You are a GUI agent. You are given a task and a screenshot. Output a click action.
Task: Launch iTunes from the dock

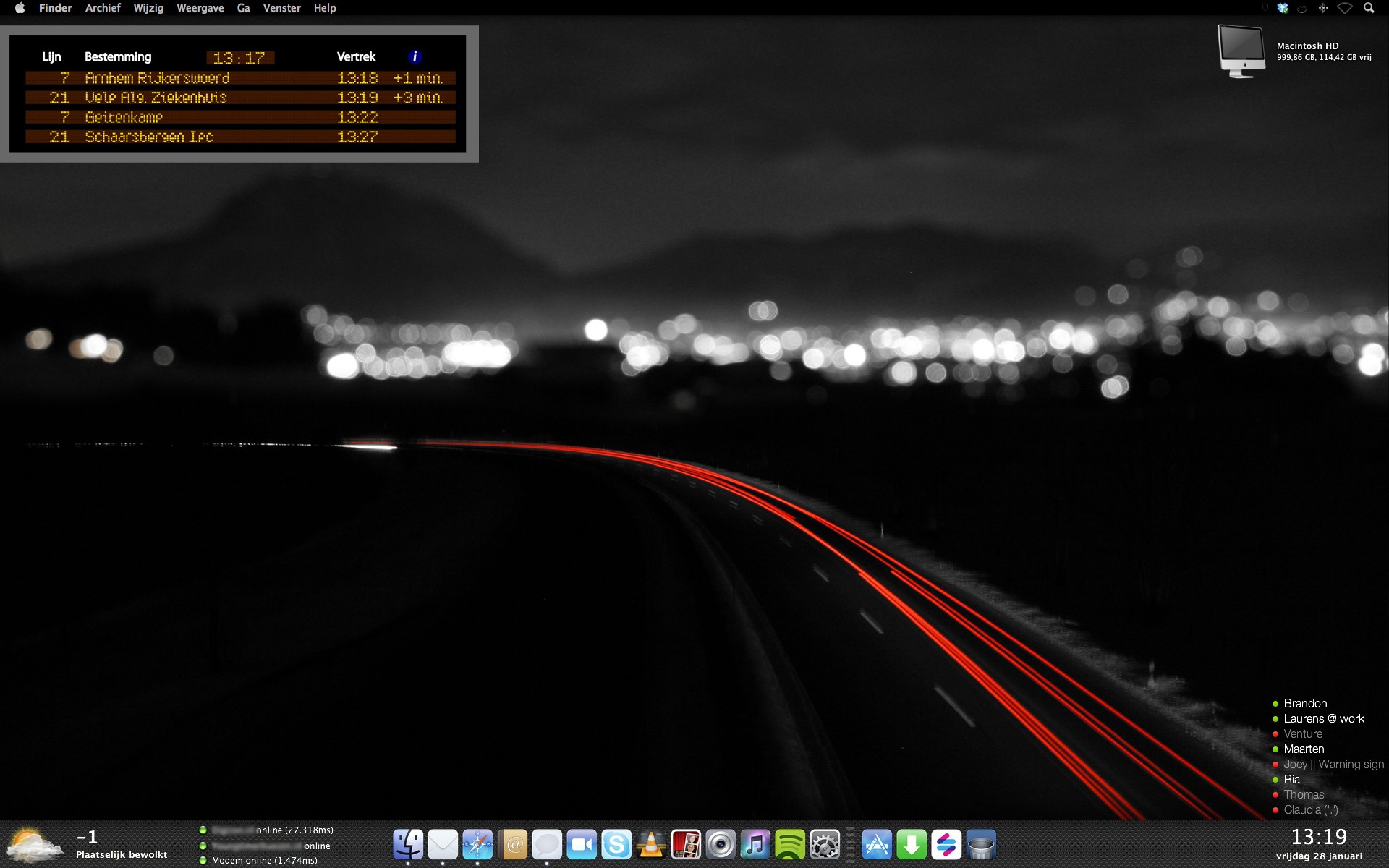[755, 844]
